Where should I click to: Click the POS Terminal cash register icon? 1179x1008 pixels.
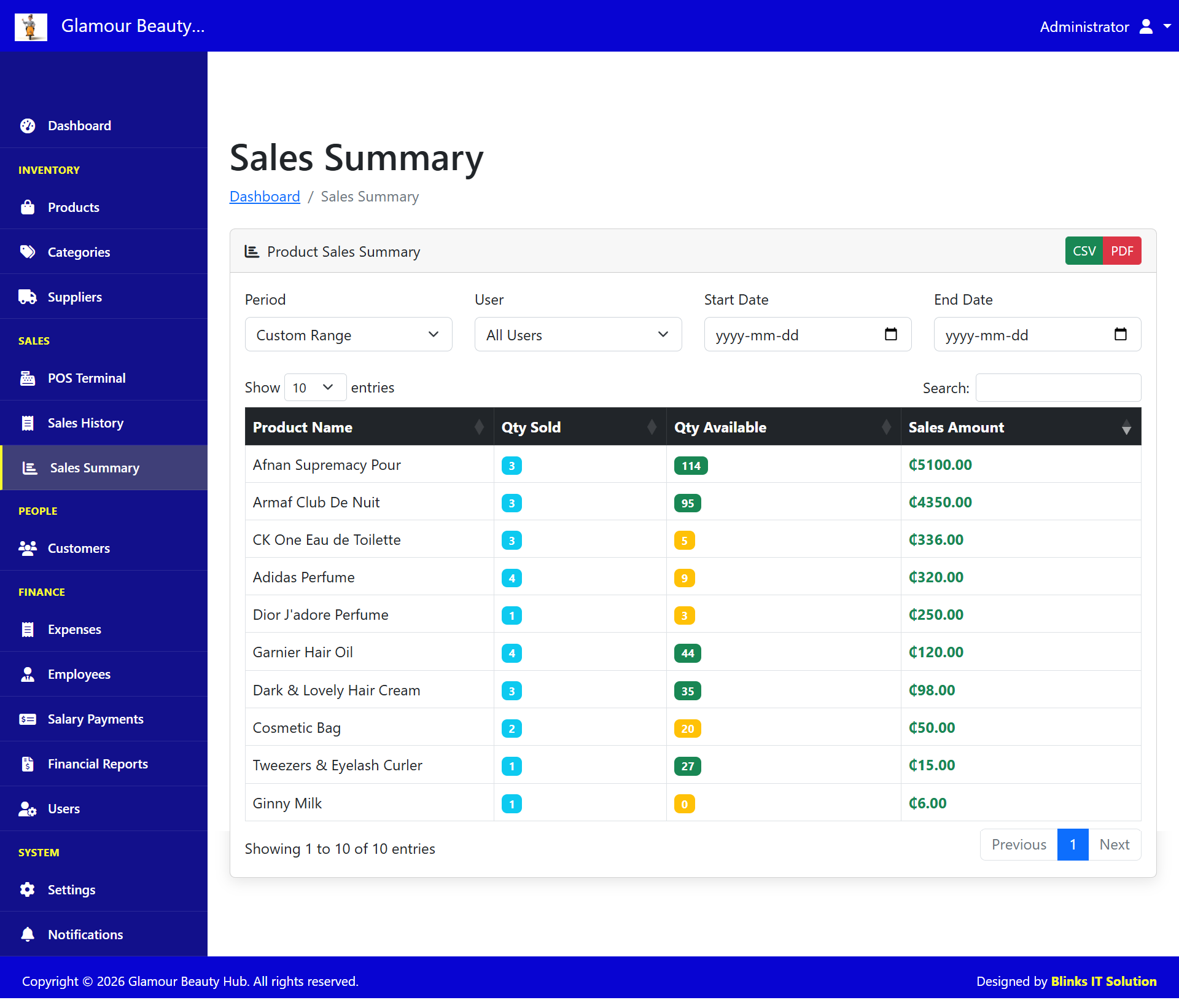(x=28, y=378)
